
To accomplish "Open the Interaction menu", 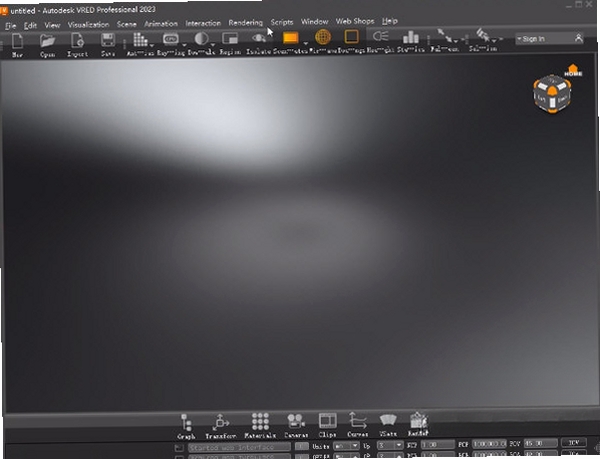I will 203,23.
